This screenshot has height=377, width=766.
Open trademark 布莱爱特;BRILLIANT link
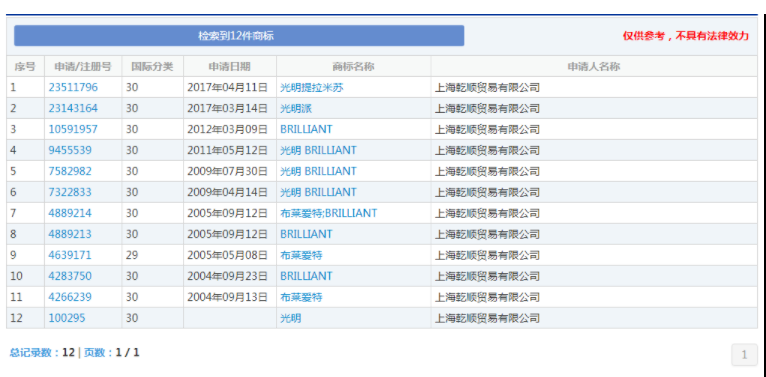pos(328,213)
